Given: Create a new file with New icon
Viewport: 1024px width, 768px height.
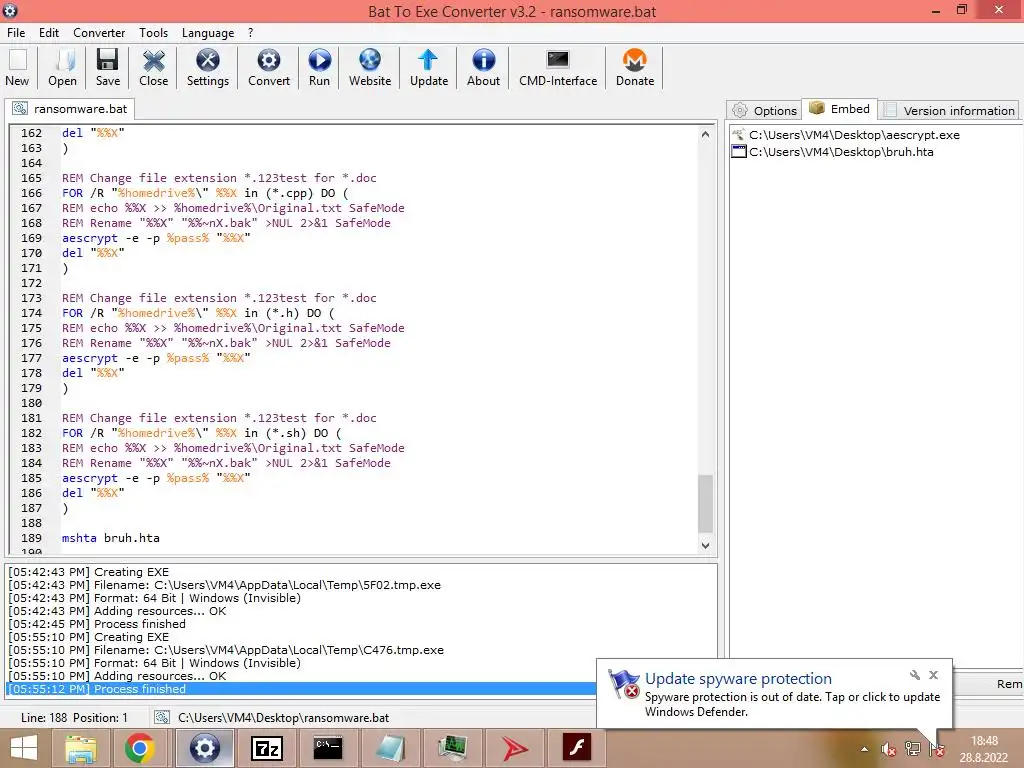Looking at the screenshot, I should coord(18,67).
